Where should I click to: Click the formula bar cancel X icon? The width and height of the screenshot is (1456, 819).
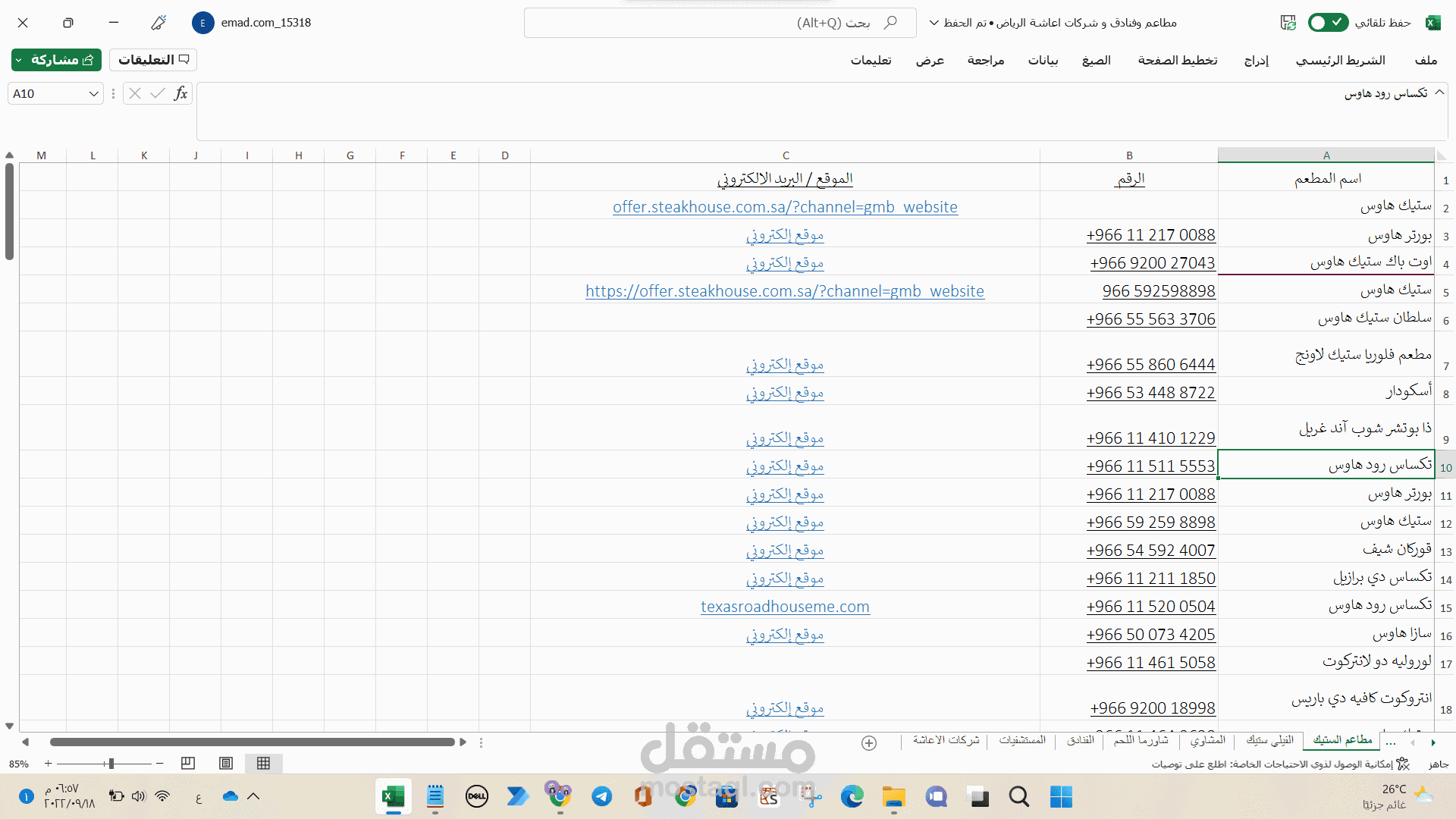135,93
